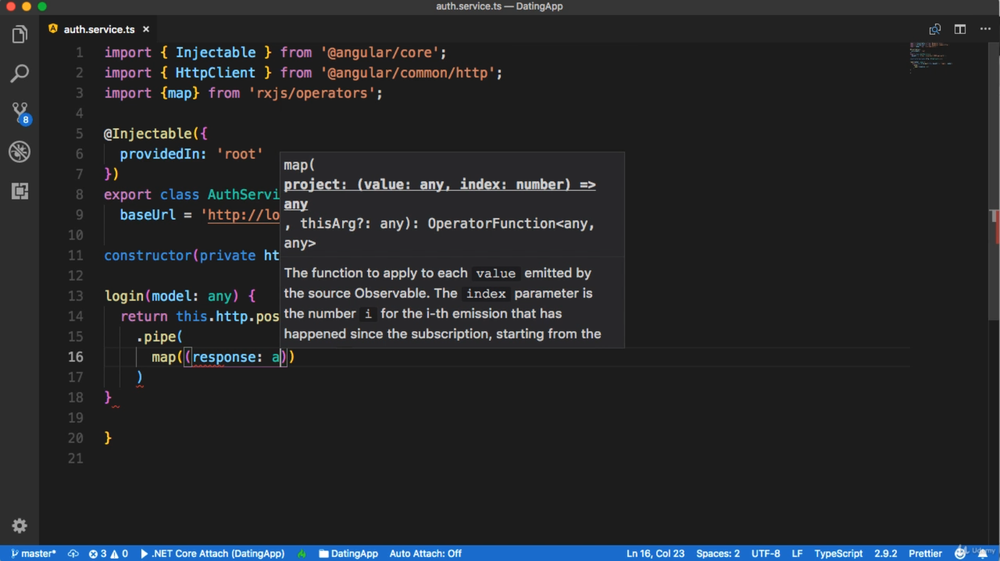This screenshot has height=561, width=1000.
Task: Click the green flame icon in status bar
Action: click(x=302, y=553)
